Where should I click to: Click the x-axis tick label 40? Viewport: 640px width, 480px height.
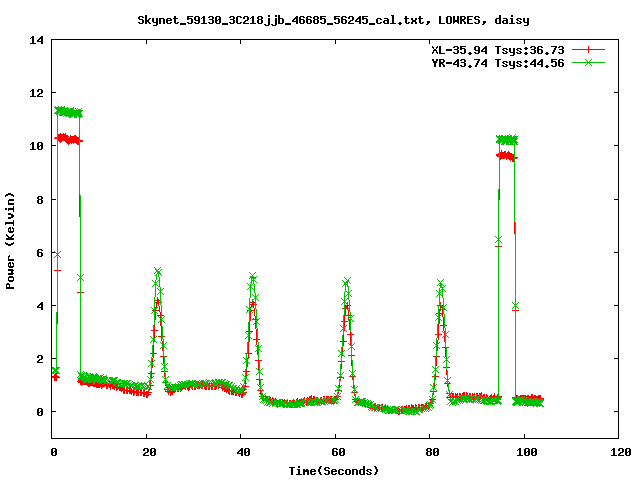point(244,452)
